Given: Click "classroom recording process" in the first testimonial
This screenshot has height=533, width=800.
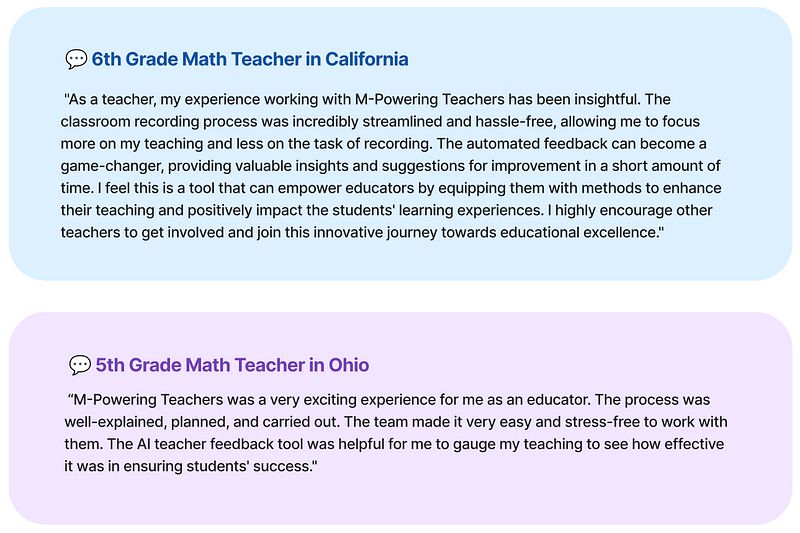Looking at the screenshot, I should coord(159,121).
